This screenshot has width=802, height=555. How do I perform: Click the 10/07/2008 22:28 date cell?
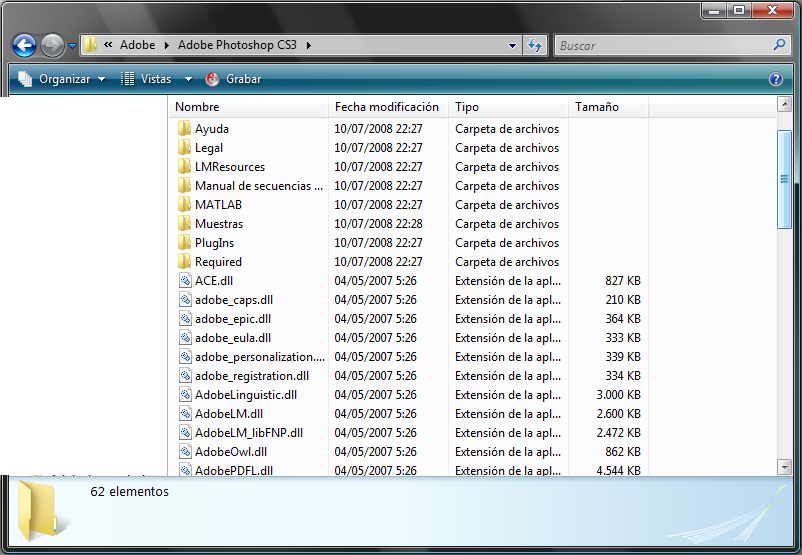(x=378, y=224)
